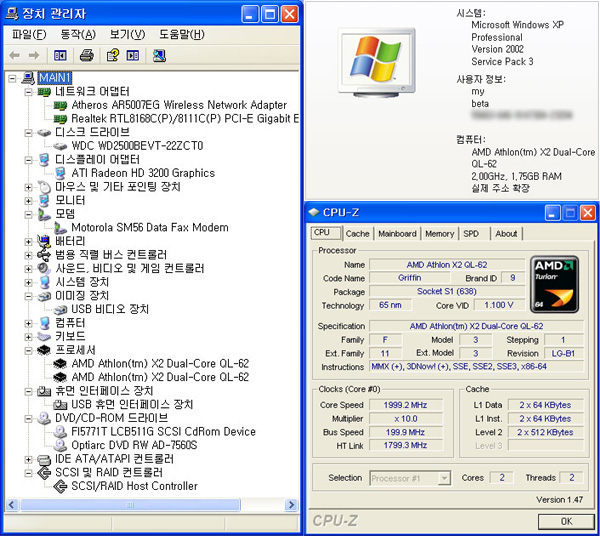Screen dimensions: 600x538
Task: Select the second AMD Athlon X2 QL-62 processor icon
Action: pyautogui.click(x=60, y=377)
